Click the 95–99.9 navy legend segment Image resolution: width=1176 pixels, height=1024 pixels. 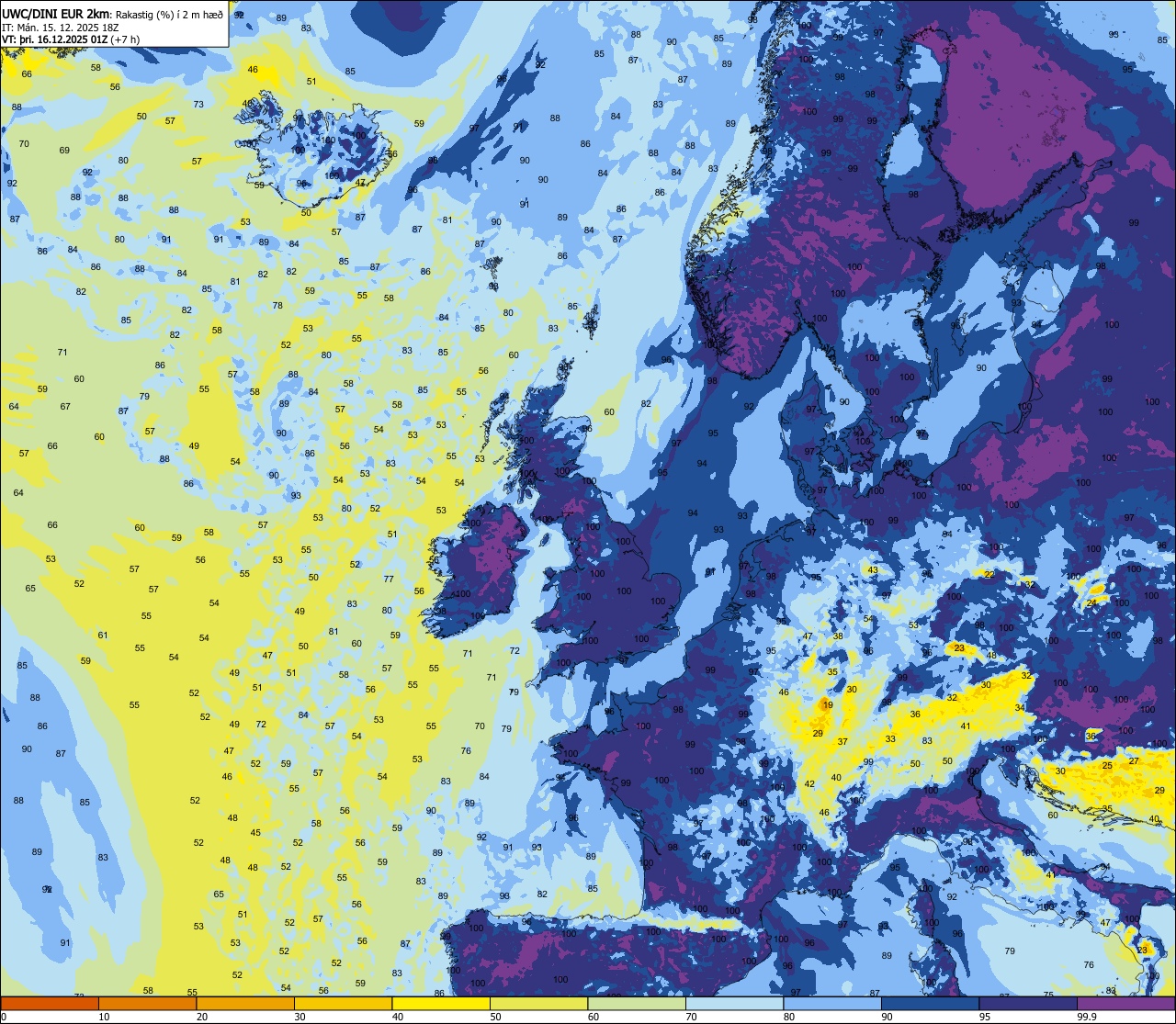(x=1028, y=1004)
